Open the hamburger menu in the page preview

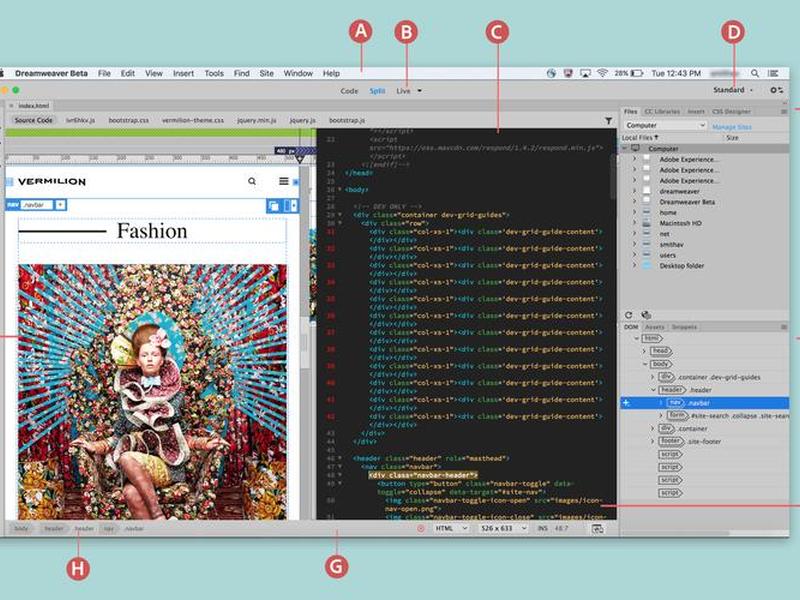coord(284,181)
